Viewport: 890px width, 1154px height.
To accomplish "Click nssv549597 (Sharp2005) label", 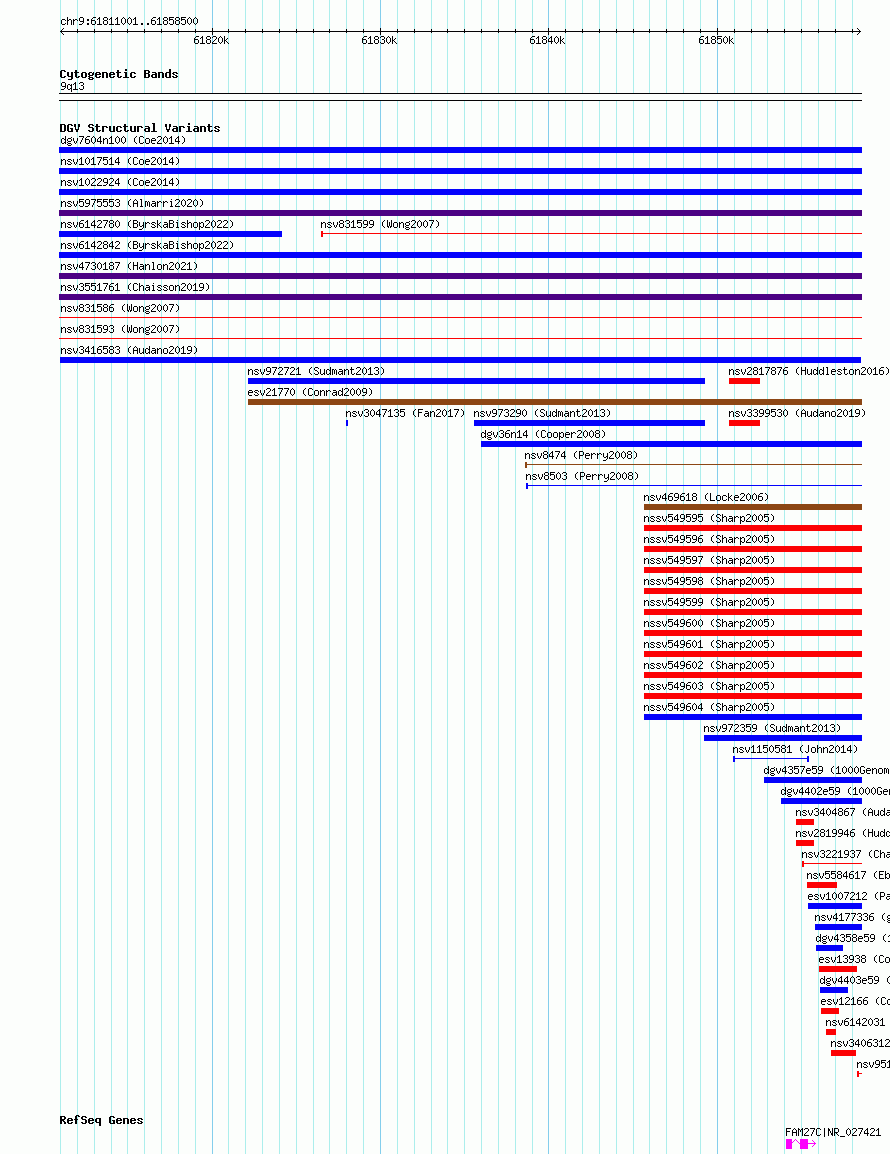I will (709, 560).
